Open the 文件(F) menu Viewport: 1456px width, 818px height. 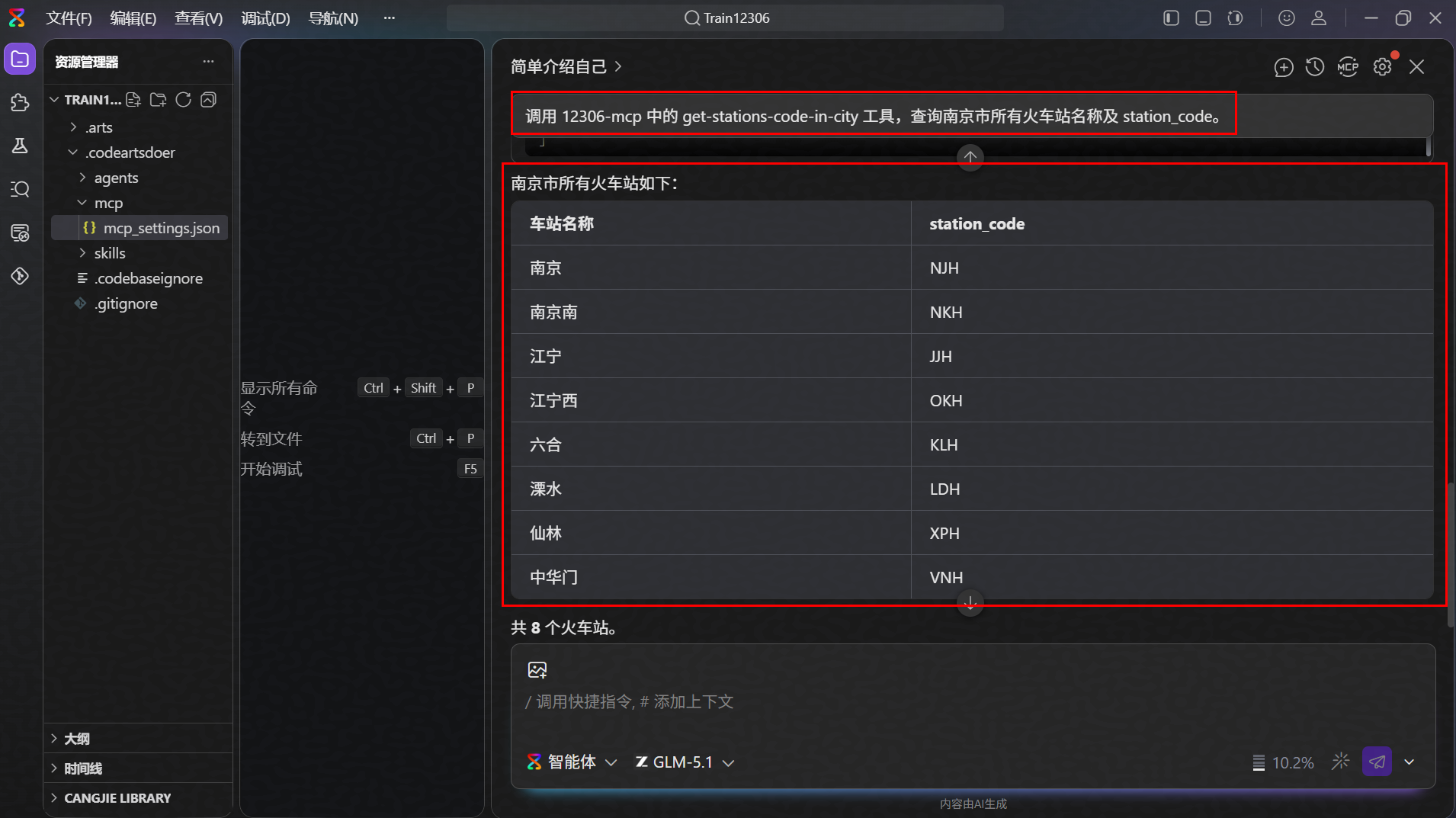(69, 18)
